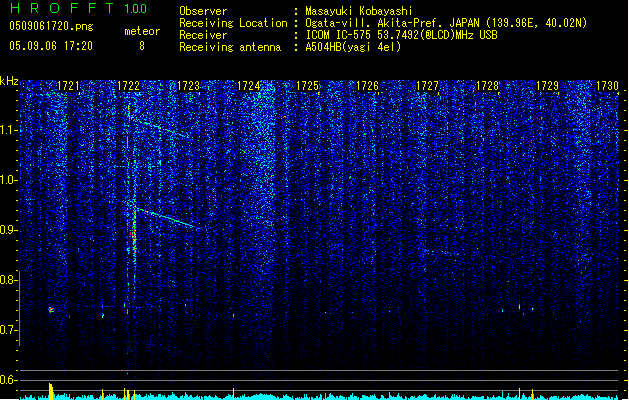629x400 pixels.
Task: Select the ICOM IC-575 receiver description
Action: (402, 35)
